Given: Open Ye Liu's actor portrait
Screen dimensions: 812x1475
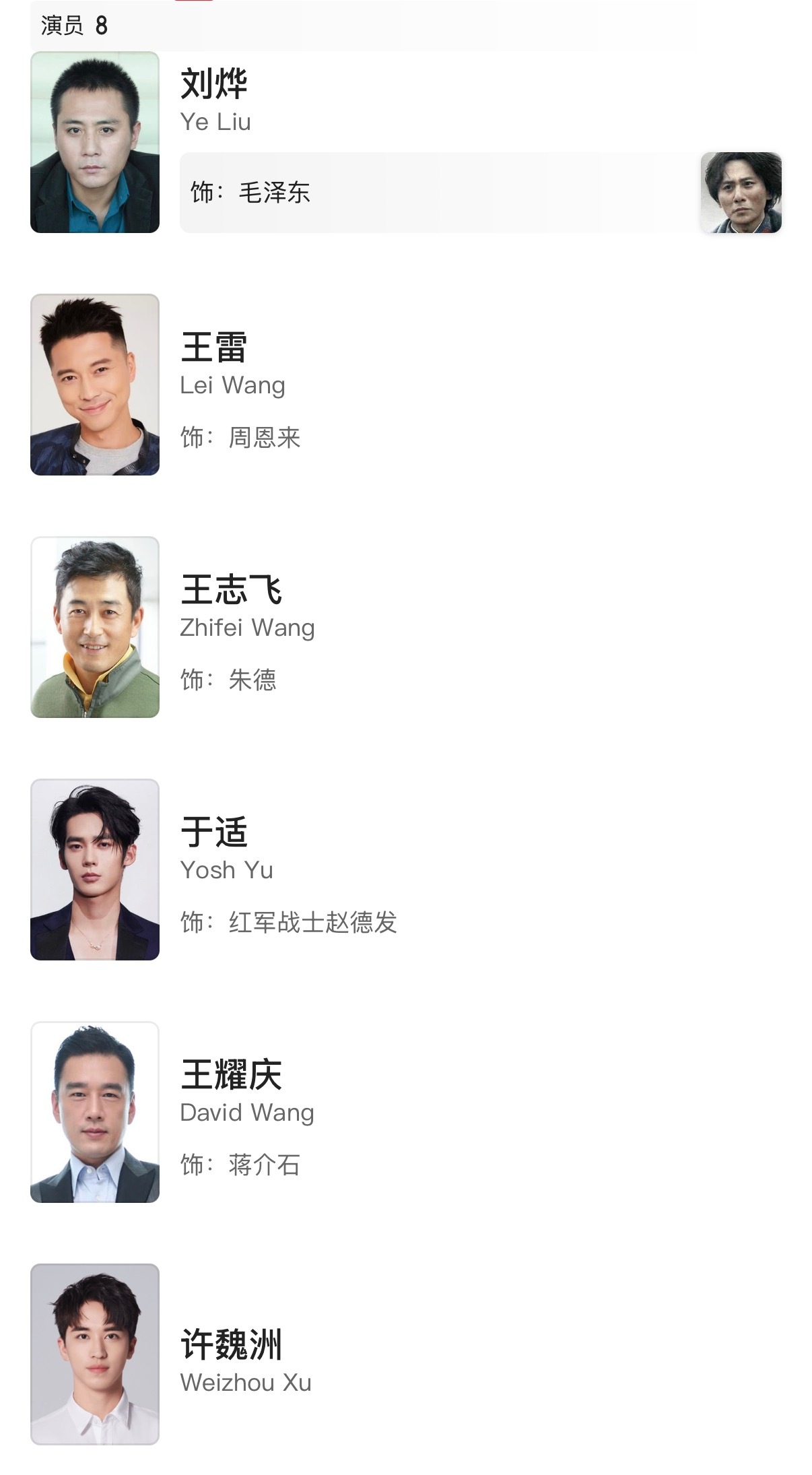Looking at the screenshot, I should tap(95, 142).
